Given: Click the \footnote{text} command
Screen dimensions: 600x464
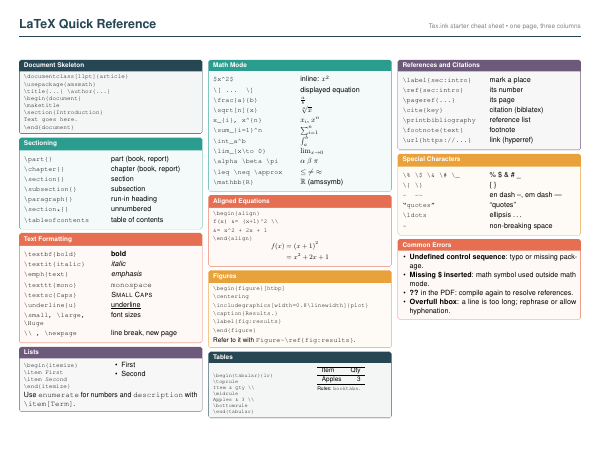Looking at the screenshot, I should coord(433,130).
